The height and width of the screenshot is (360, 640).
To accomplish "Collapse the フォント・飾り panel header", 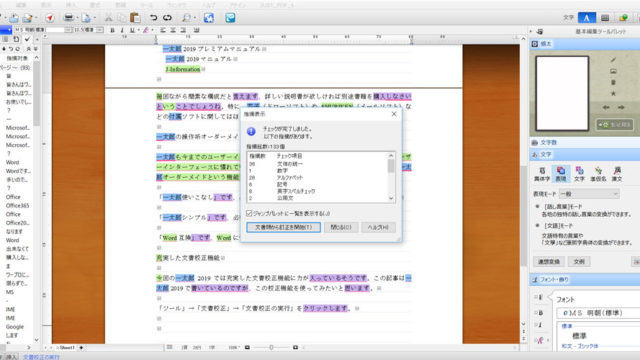I will coord(584,280).
